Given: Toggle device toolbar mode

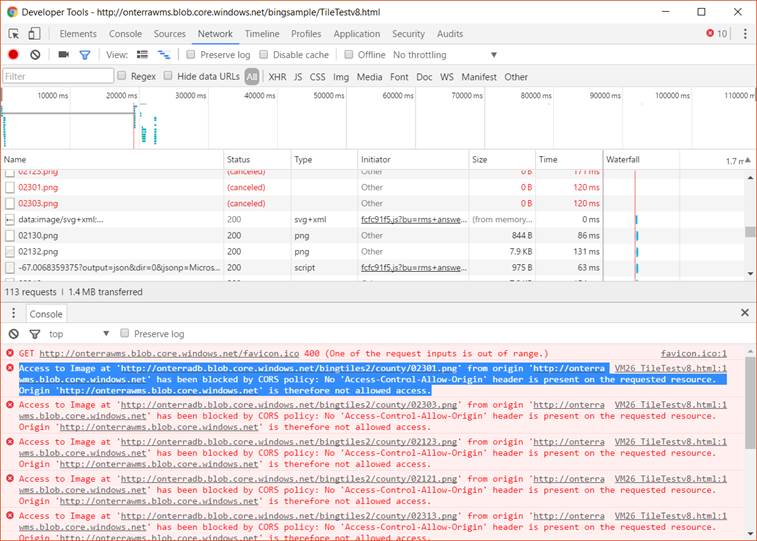Looking at the screenshot, I should point(36,34).
